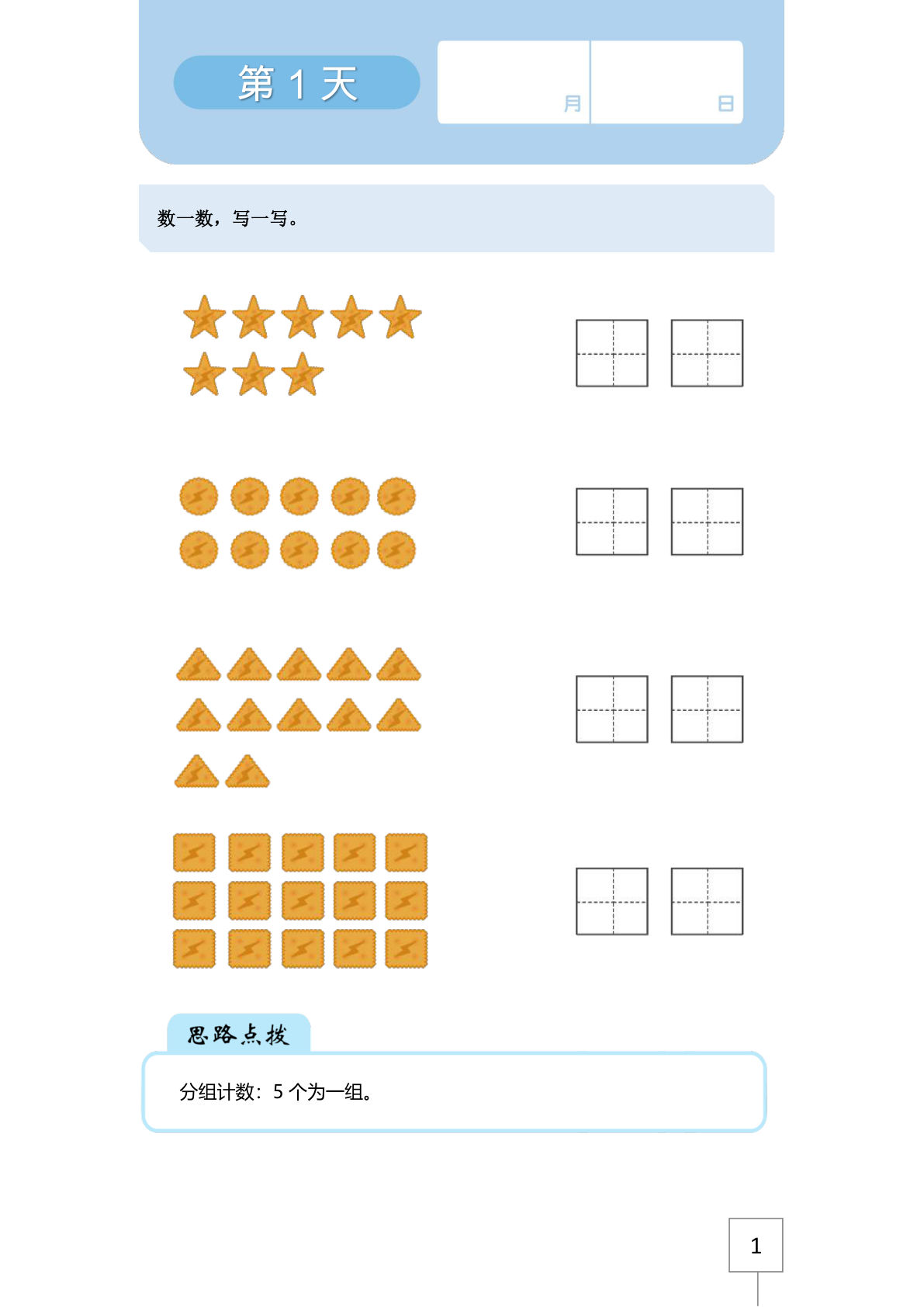Click the last round cookie in the bottom row
Screen dimensions: 924x1307
(x=396, y=550)
